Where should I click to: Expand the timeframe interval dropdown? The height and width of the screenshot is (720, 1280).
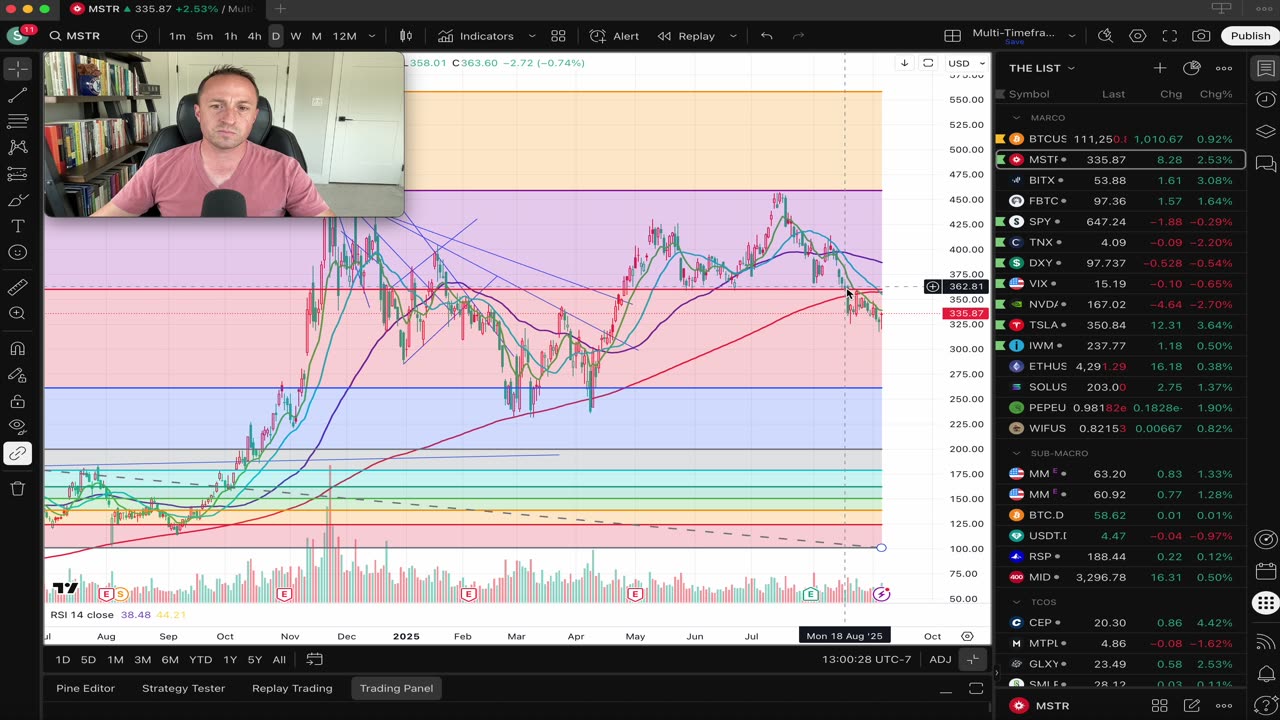click(x=372, y=36)
